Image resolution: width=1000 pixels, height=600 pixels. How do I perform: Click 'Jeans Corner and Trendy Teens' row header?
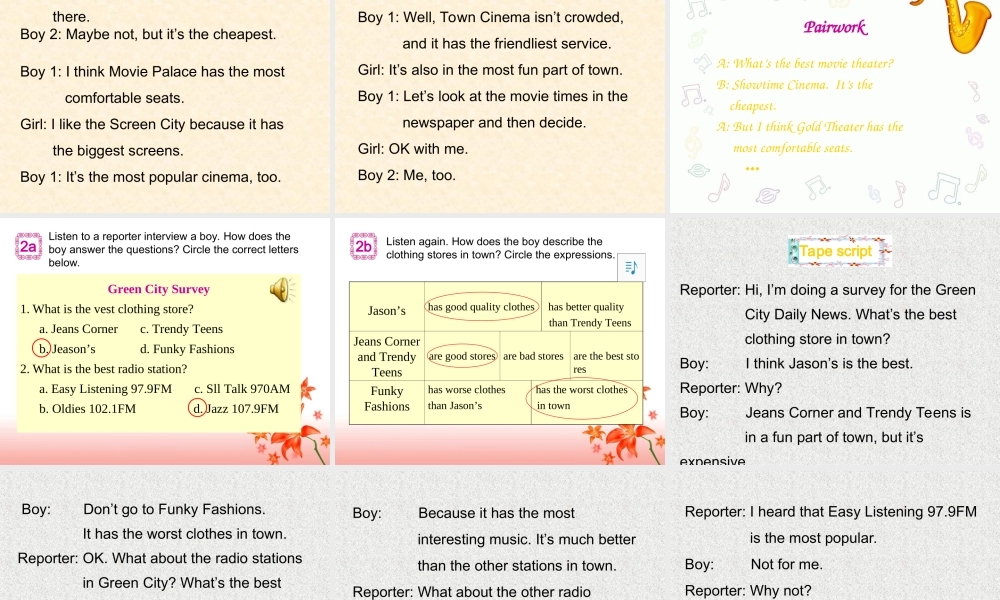(x=387, y=356)
